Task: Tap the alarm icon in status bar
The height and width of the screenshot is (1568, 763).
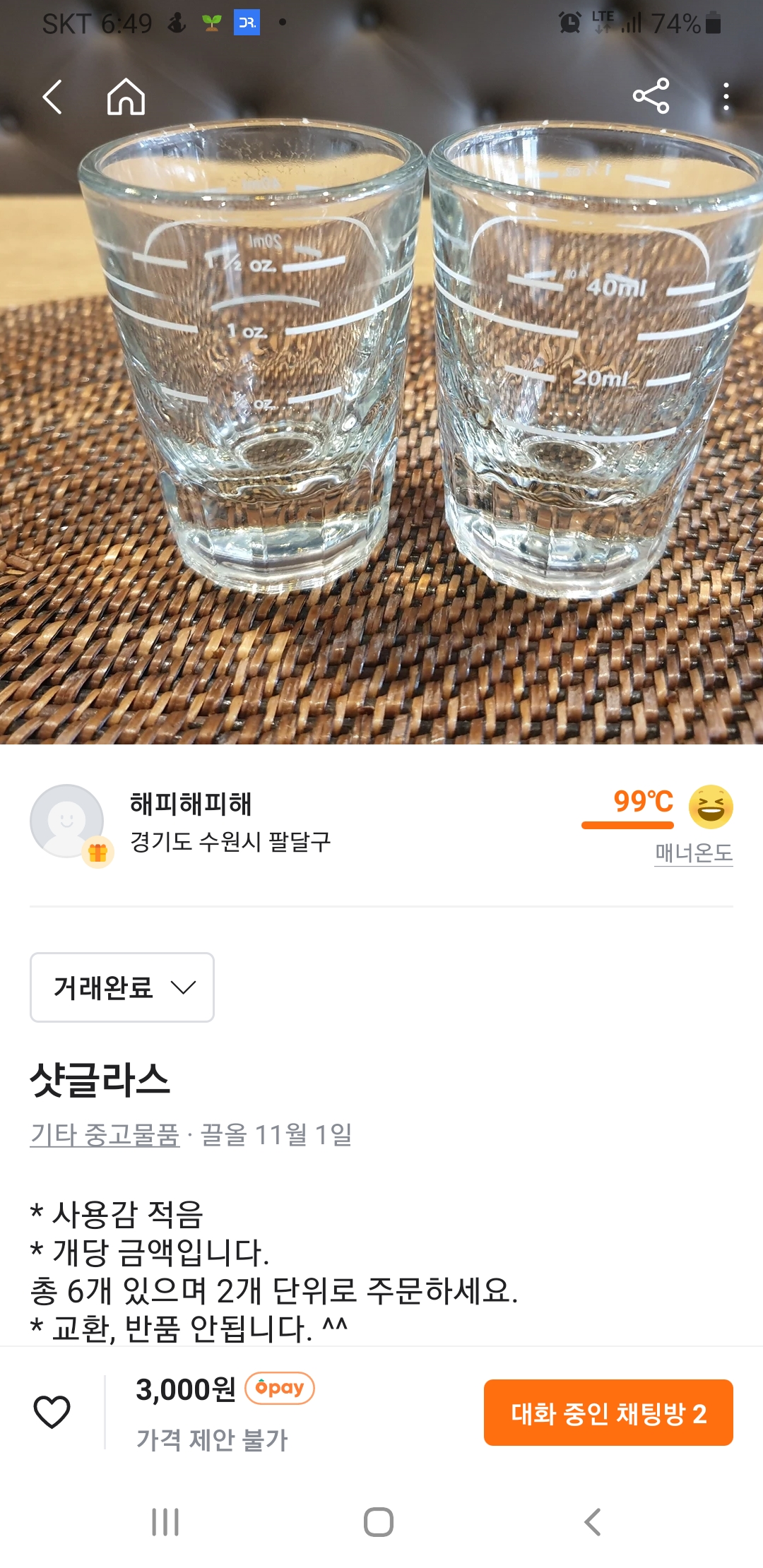Action: pyautogui.click(x=570, y=23)
